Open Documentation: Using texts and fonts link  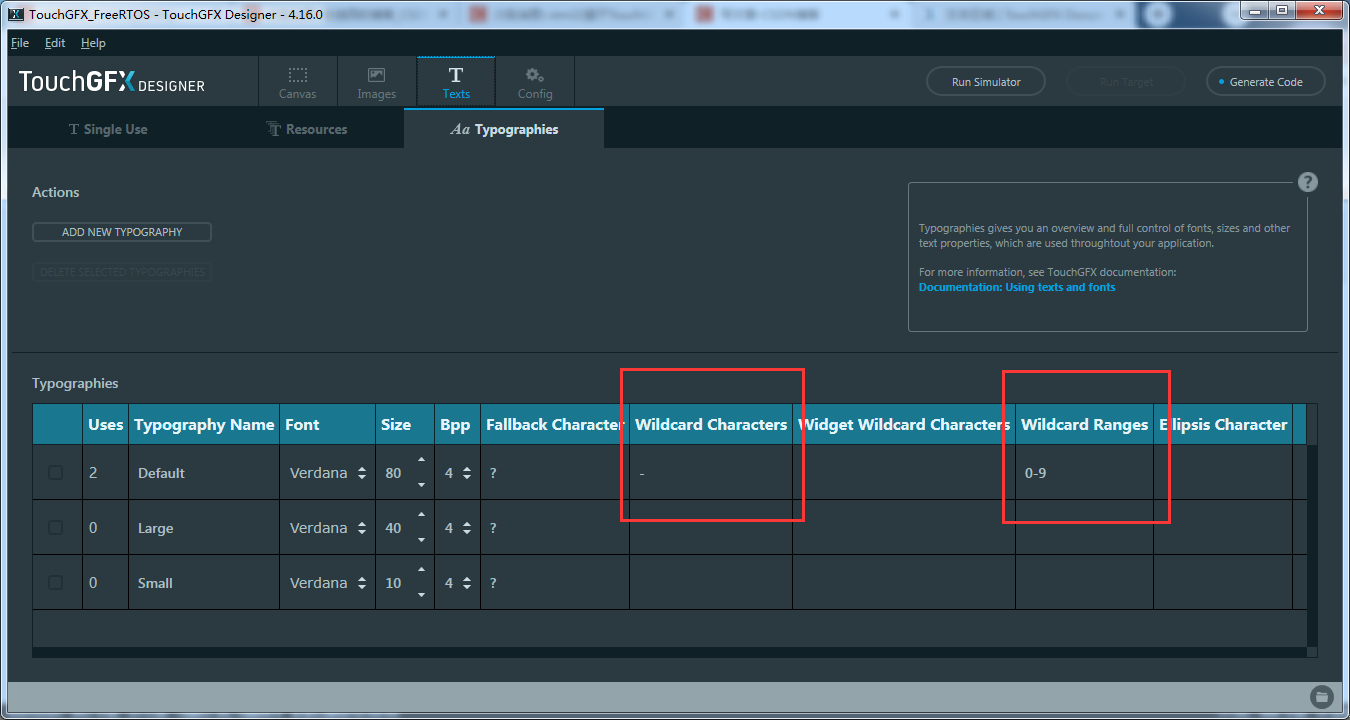click(x=1017, y=287)
